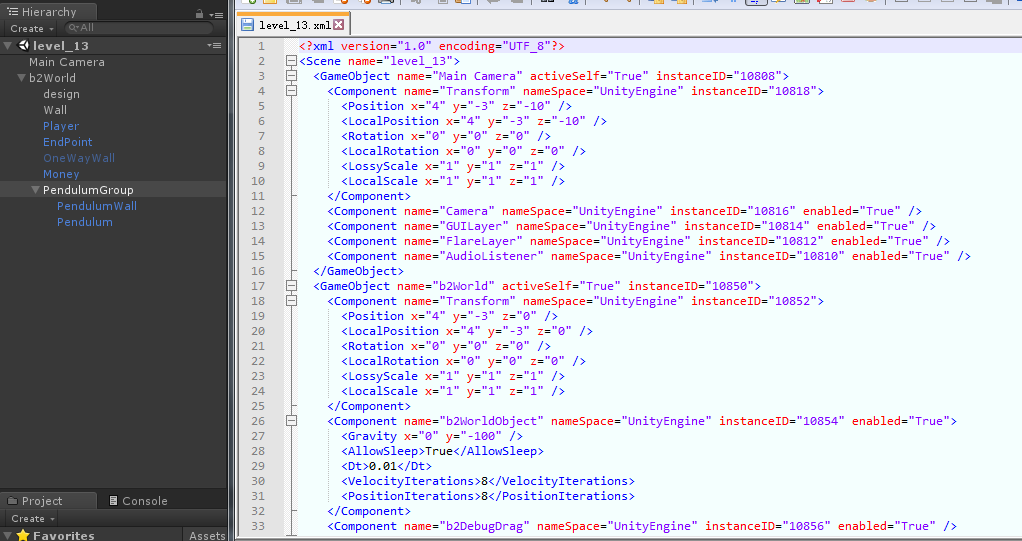
Task: Select the level_13 scene name
Action: [x=61, y=46]
